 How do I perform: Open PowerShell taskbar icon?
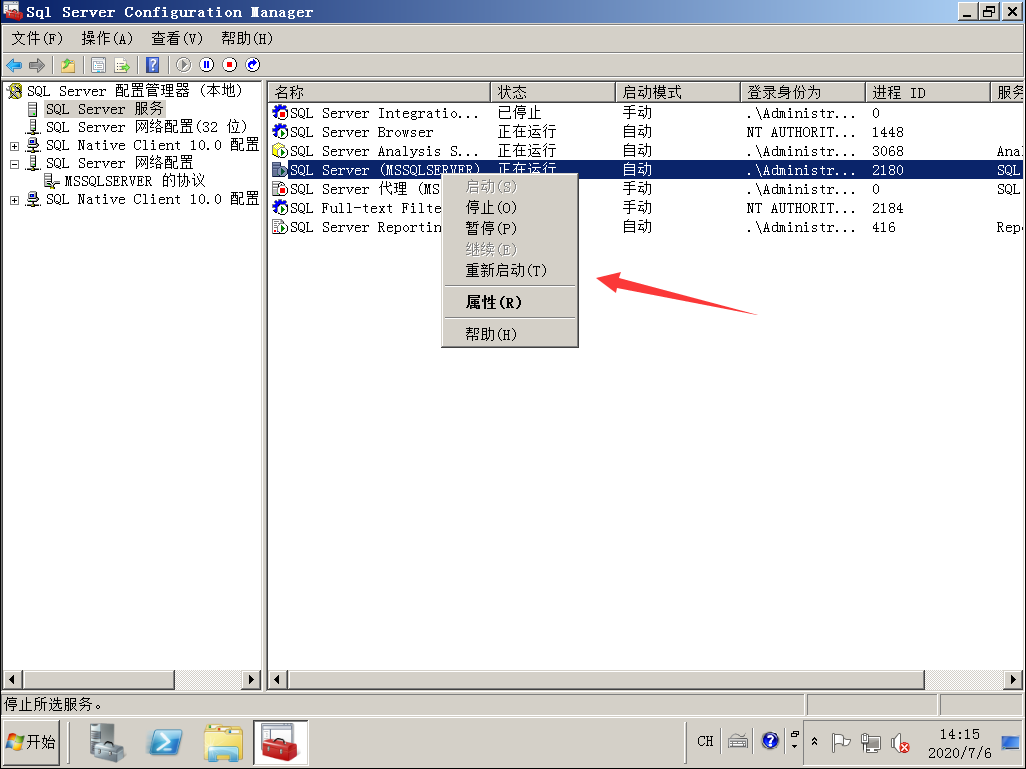point(164,742)
